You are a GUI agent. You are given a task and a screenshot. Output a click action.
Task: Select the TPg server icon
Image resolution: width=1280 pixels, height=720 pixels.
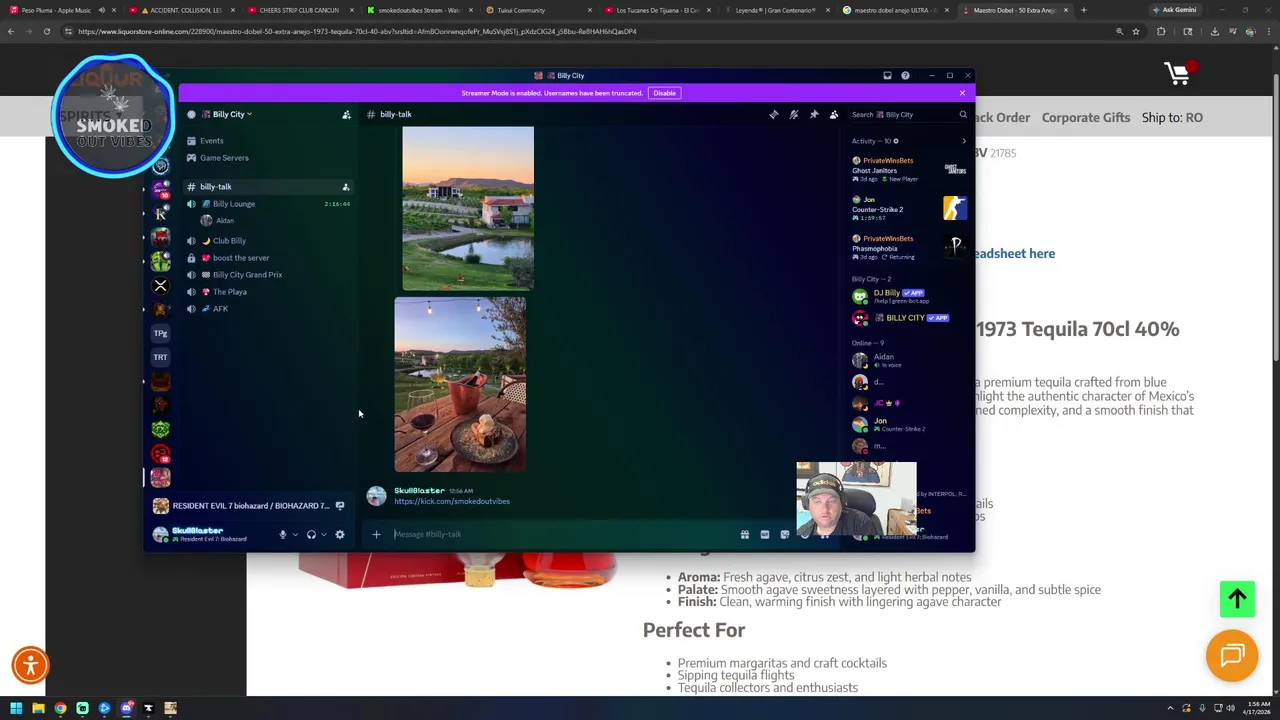pos(160,333)
